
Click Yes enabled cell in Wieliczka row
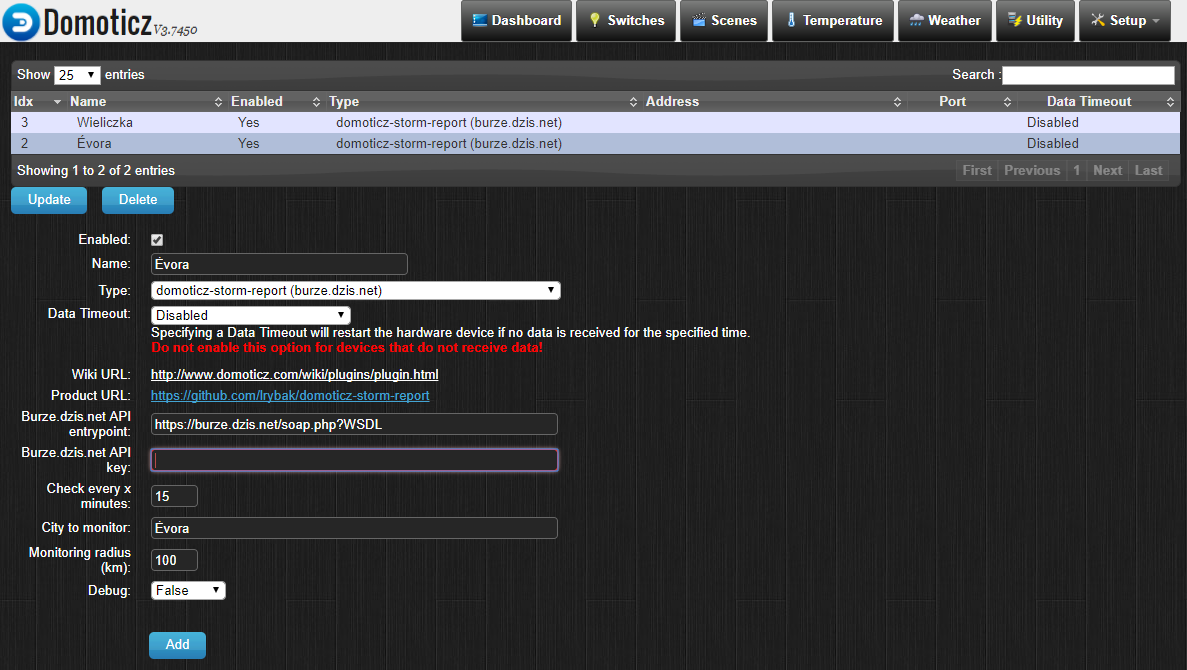pos(248,123)
